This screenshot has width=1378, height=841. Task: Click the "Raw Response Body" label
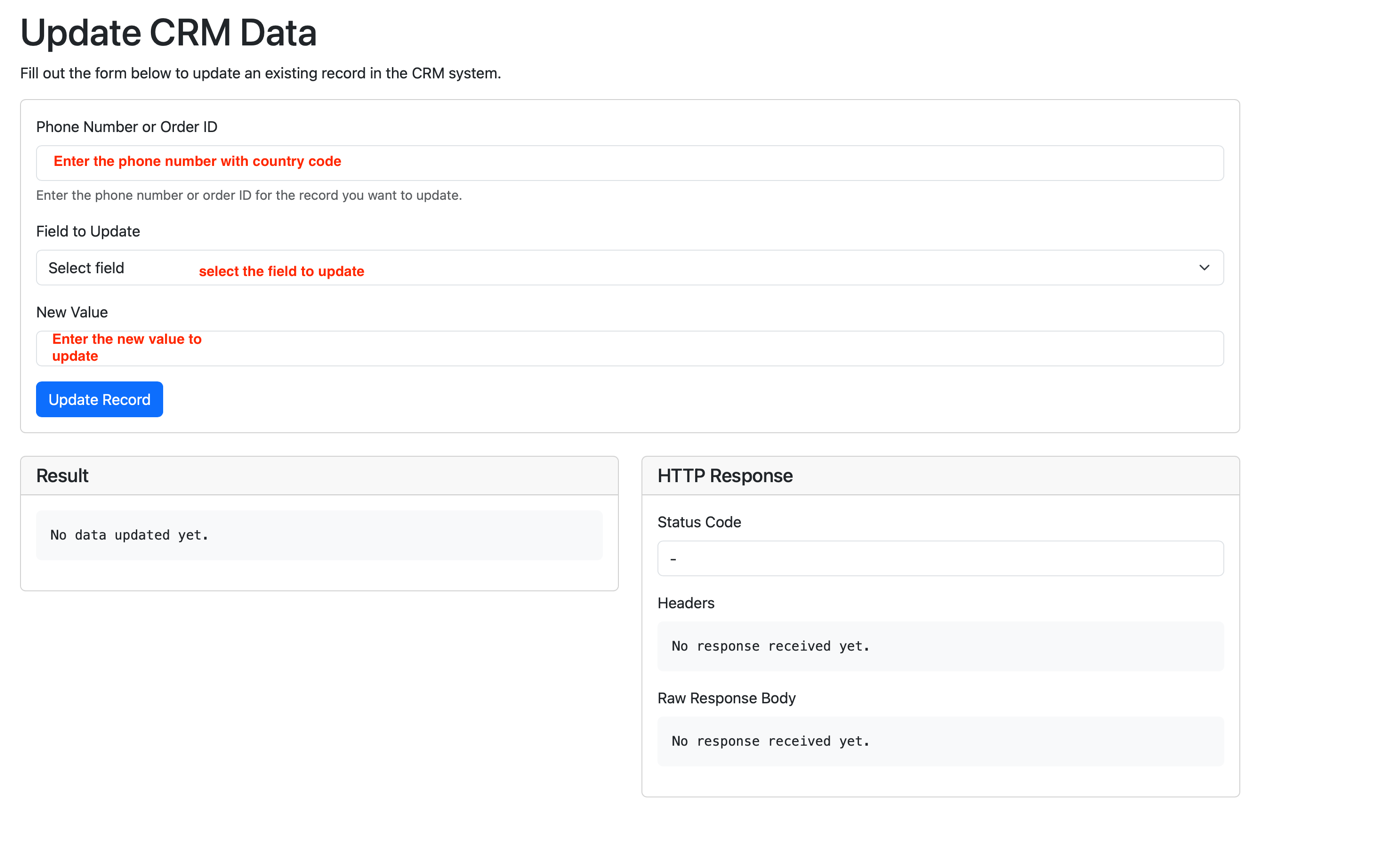pyautogui.click(x=726, y=698)
